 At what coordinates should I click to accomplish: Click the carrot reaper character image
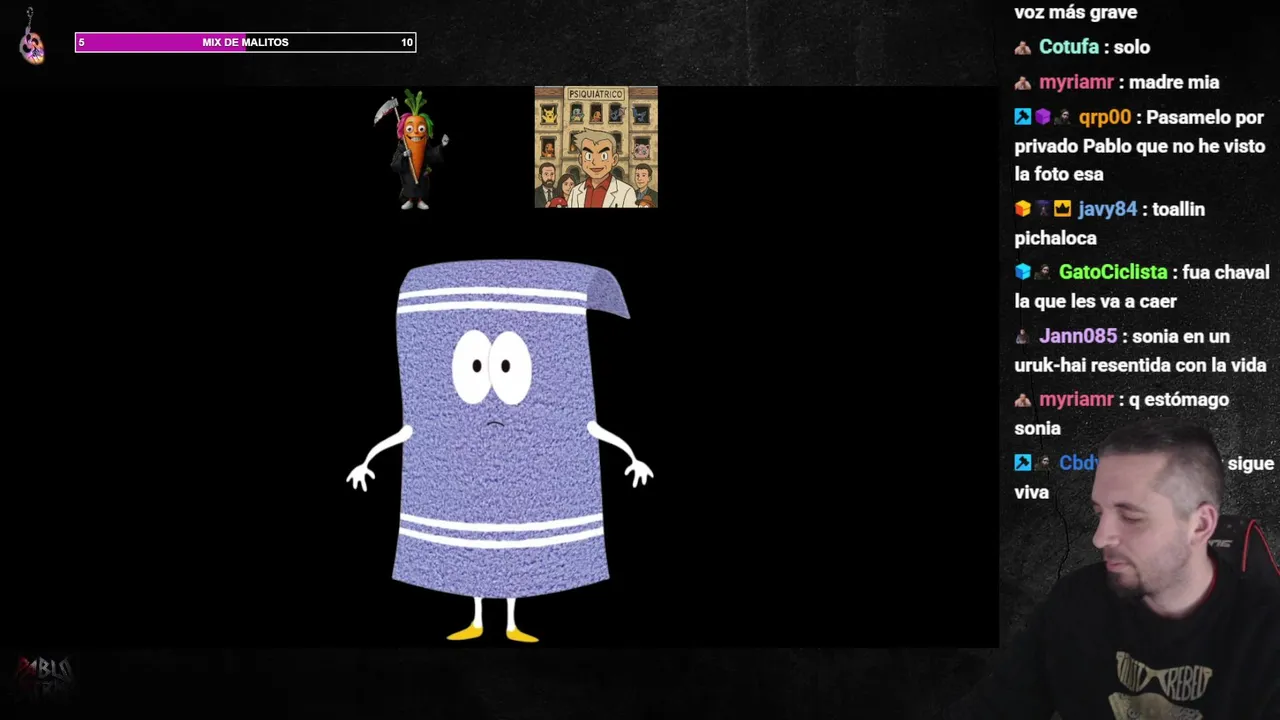pos(412,150)
